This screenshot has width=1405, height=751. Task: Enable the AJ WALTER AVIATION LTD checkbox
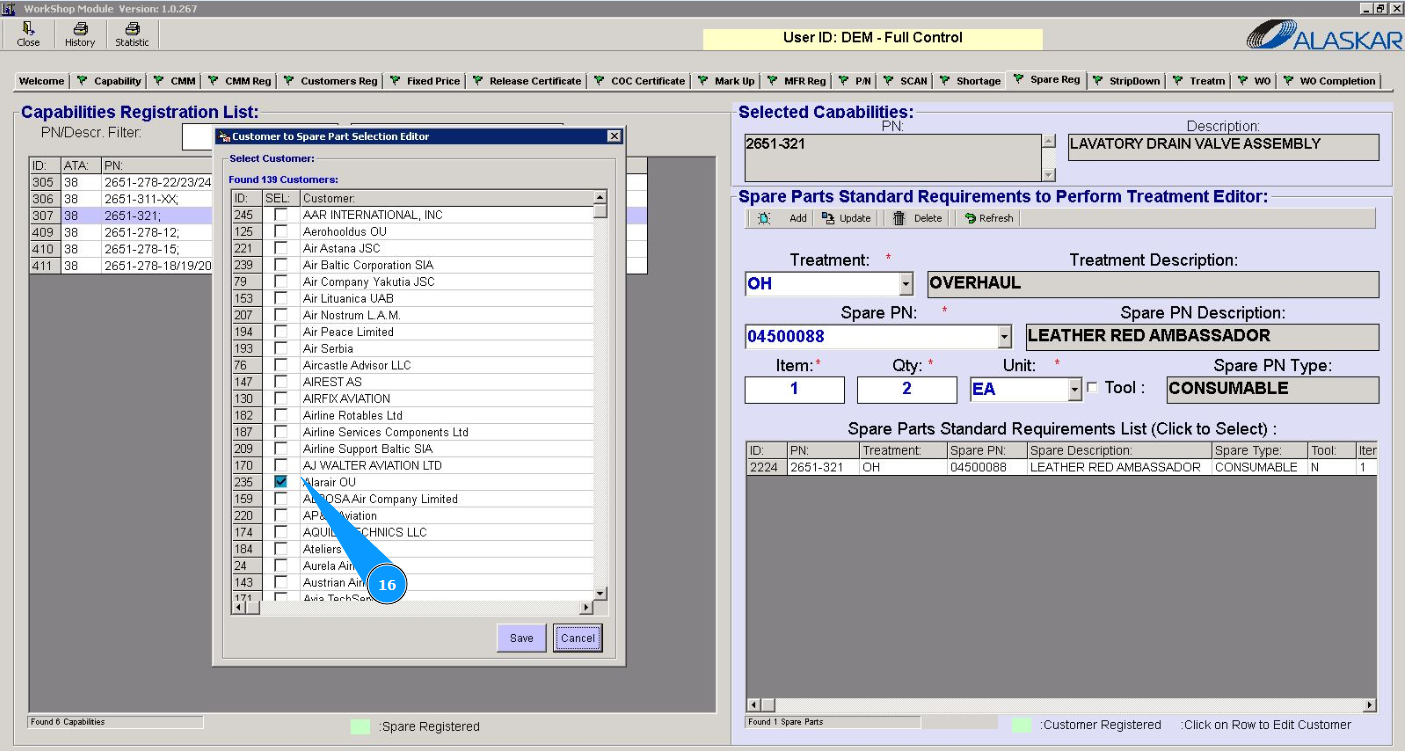(x=281, y=465)
